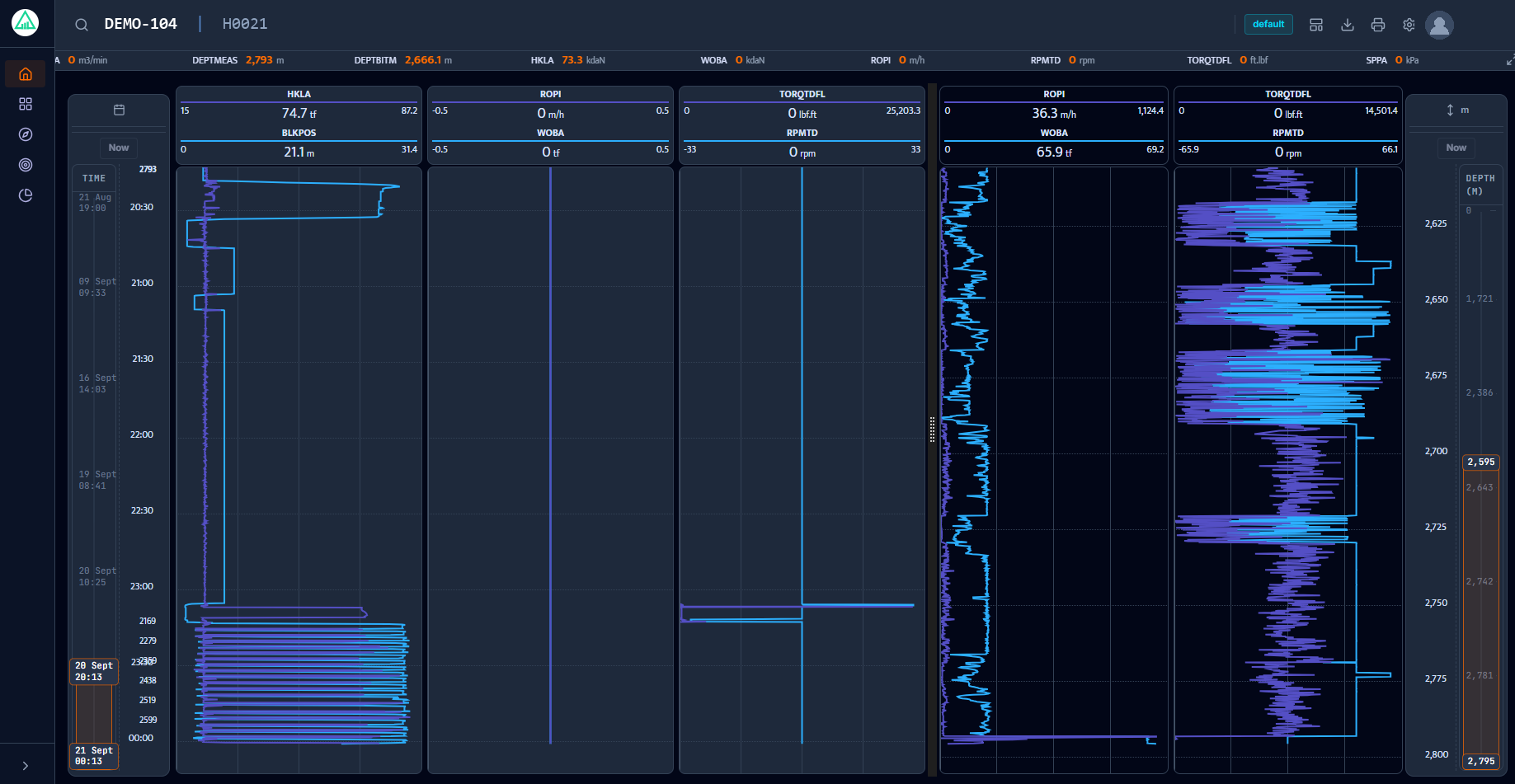Click the depth up-down arrow icon
Screen dimensions: 1515x784
[x=1450, y=110]
